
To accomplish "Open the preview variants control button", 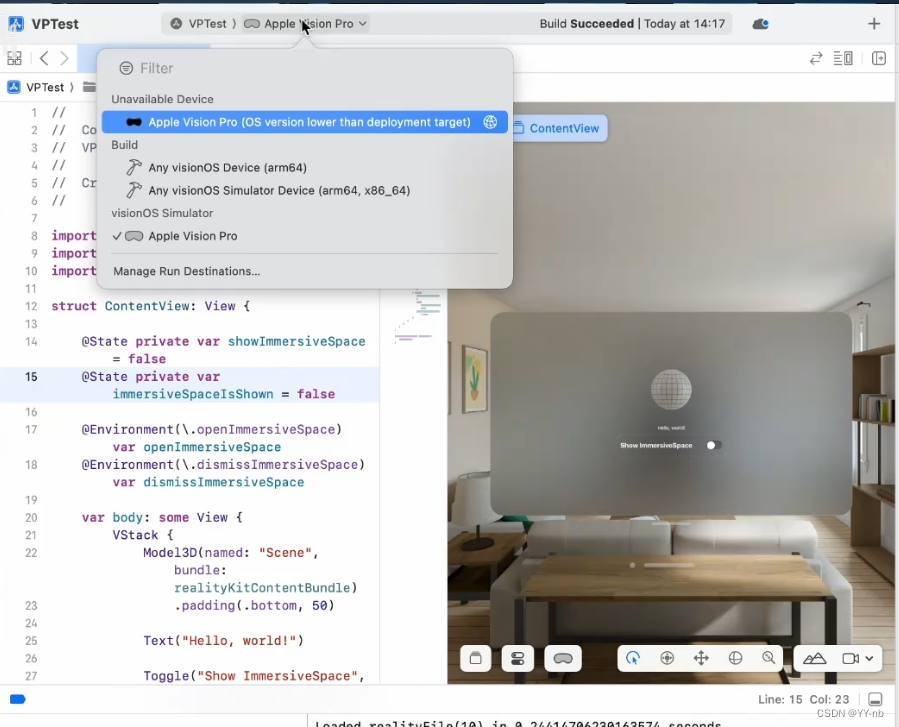I will coord(518,658).
